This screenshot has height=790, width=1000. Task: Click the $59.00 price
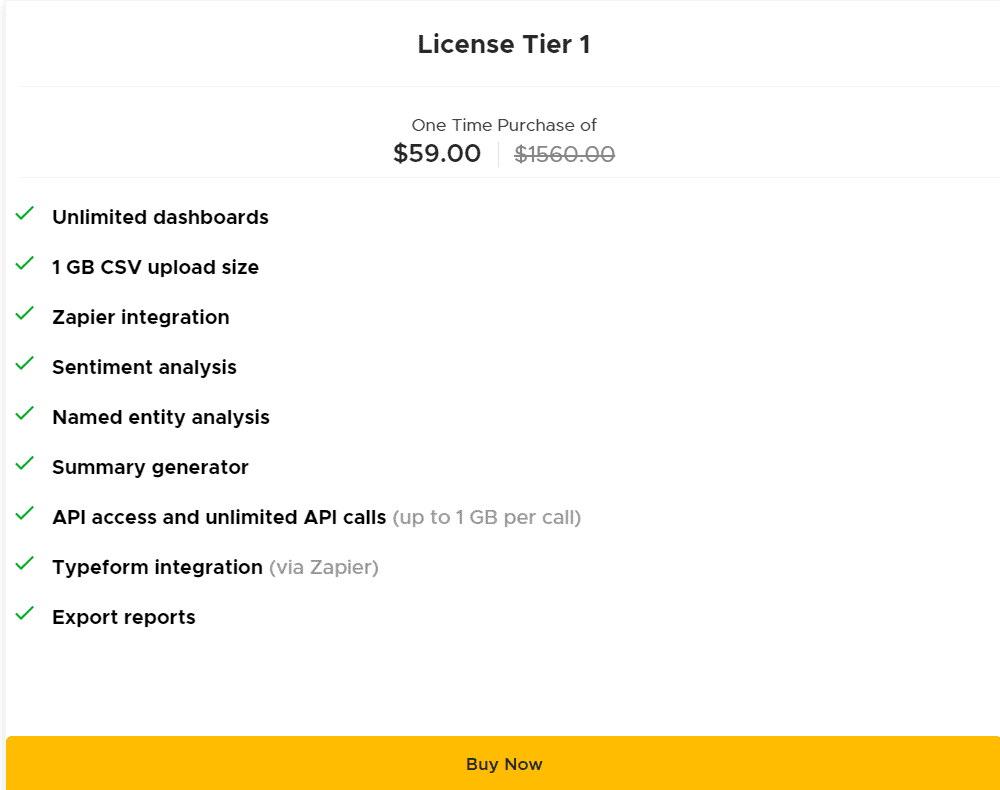point(437,153)
